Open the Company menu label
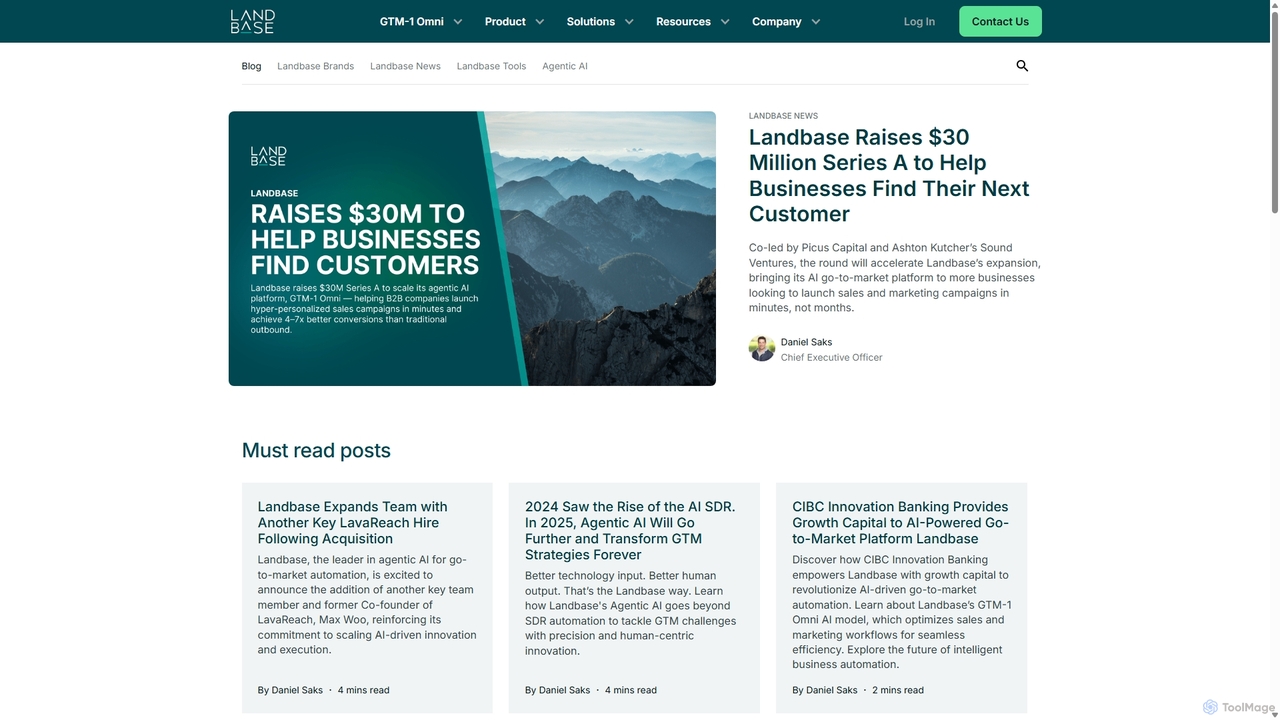 777,21
